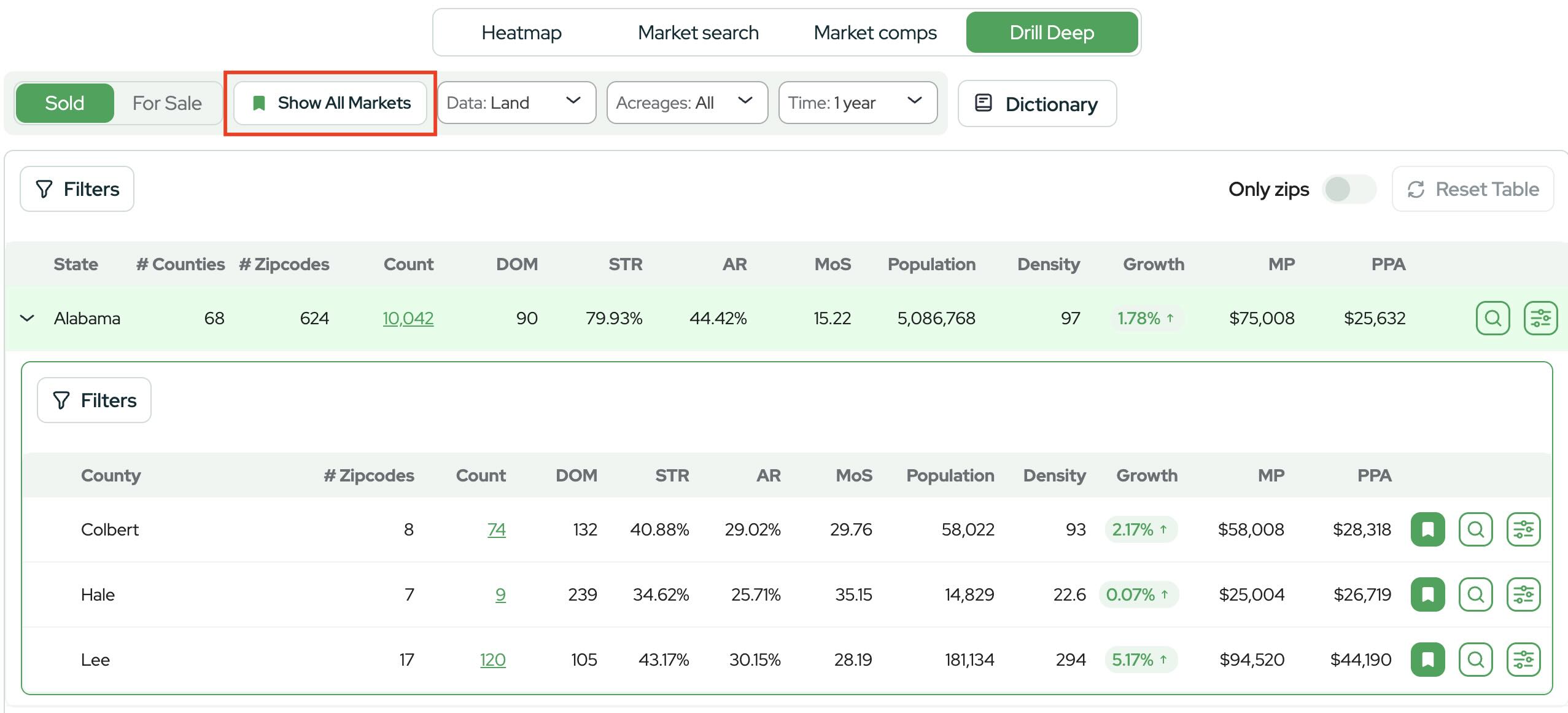The height and width of the screenshot is (713, 1568).
Task: Open the Market comps tab
Action: pos(875,33)
